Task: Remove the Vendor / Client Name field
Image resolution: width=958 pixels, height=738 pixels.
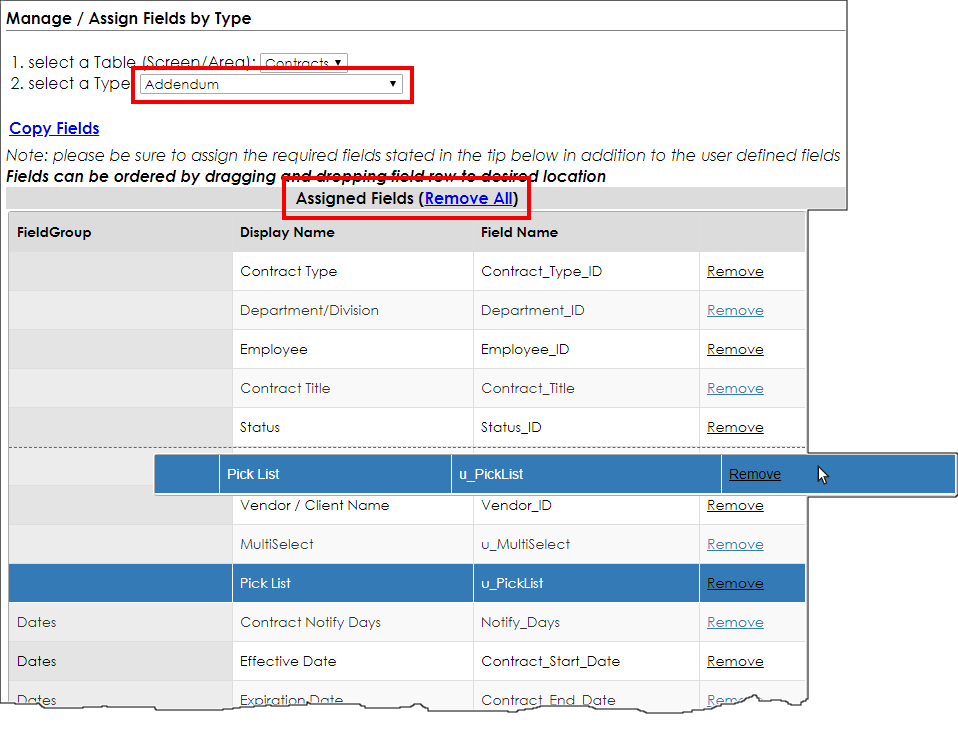Action: (x=735, y=505)
